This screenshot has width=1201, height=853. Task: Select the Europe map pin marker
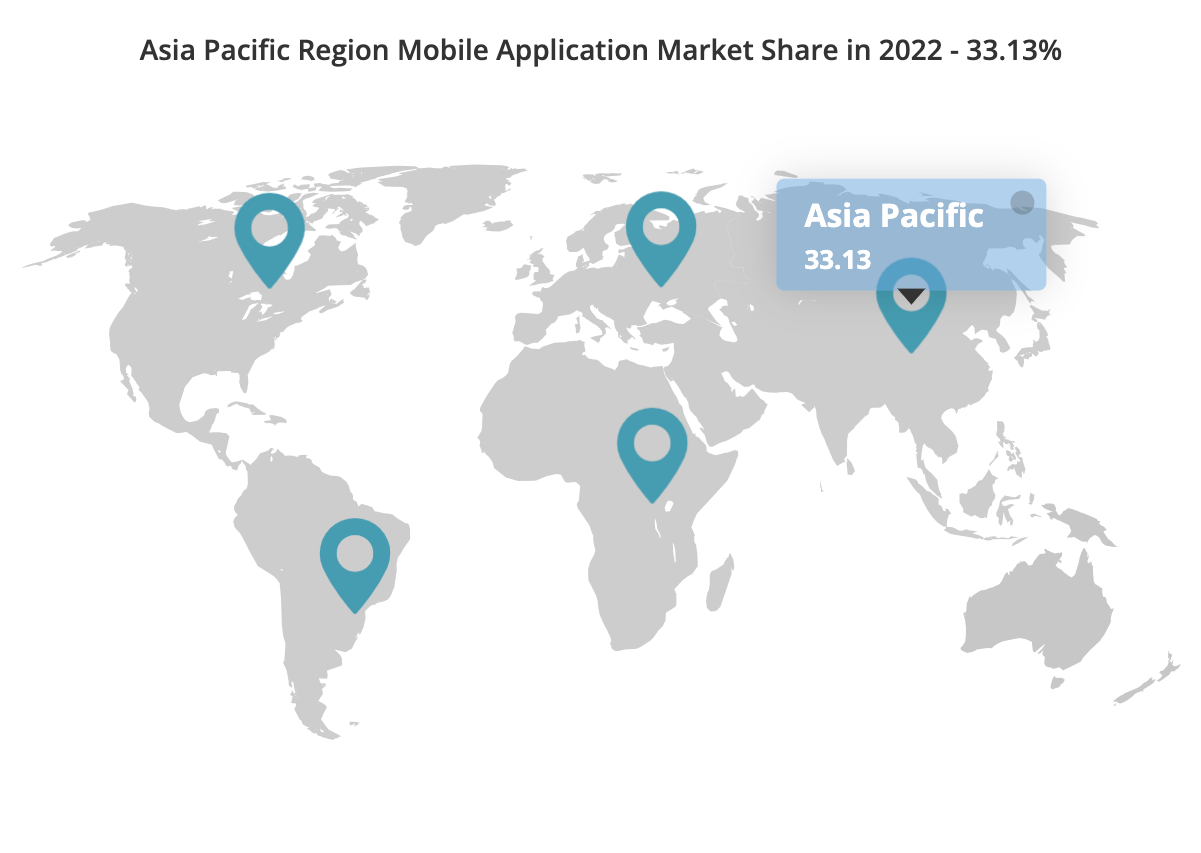[x=661, y=237]
